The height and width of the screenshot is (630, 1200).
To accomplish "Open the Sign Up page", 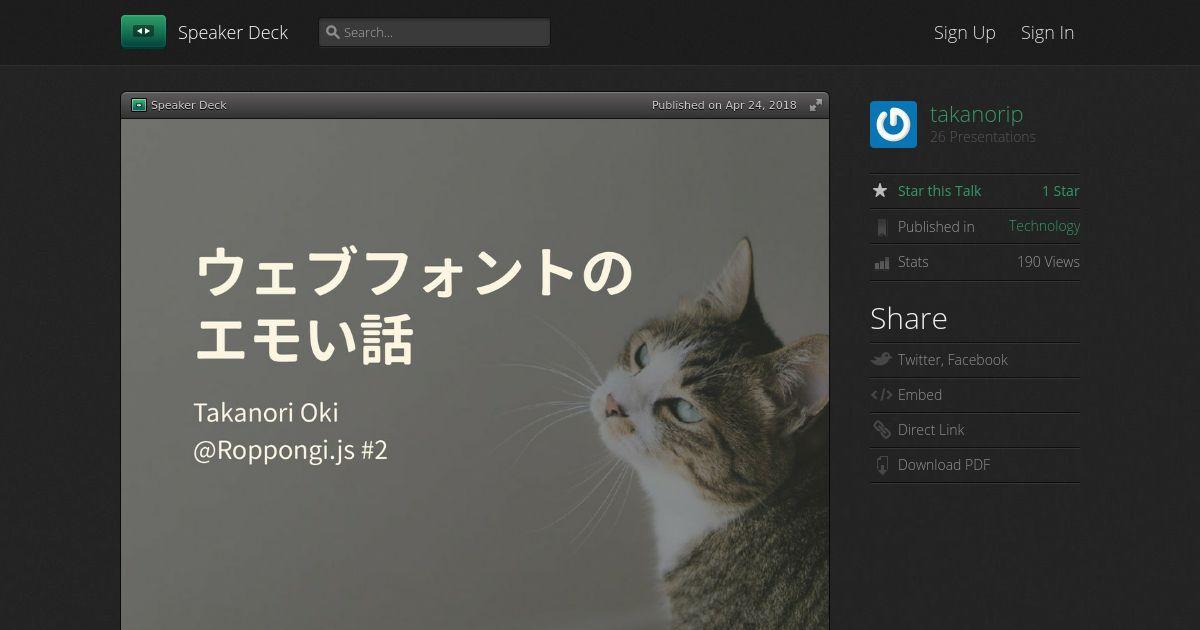I will point(965,33).
